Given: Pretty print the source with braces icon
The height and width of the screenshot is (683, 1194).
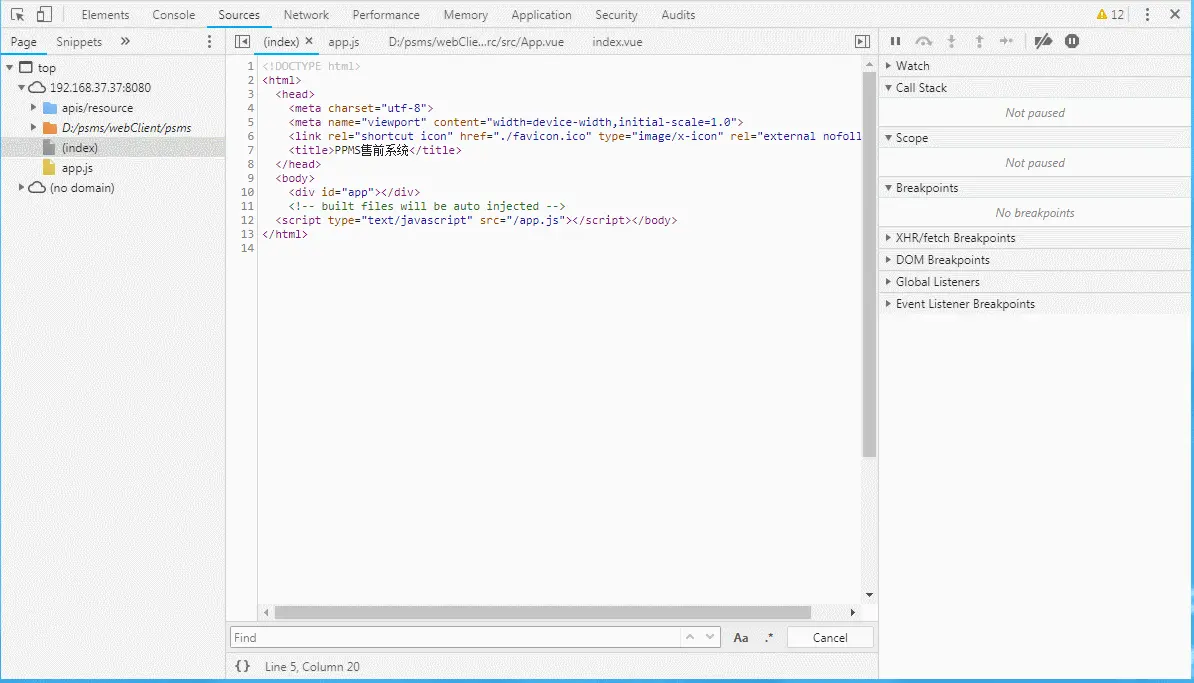Looking at the screenshot, I should pyautogui.click(x=242, y=666).
